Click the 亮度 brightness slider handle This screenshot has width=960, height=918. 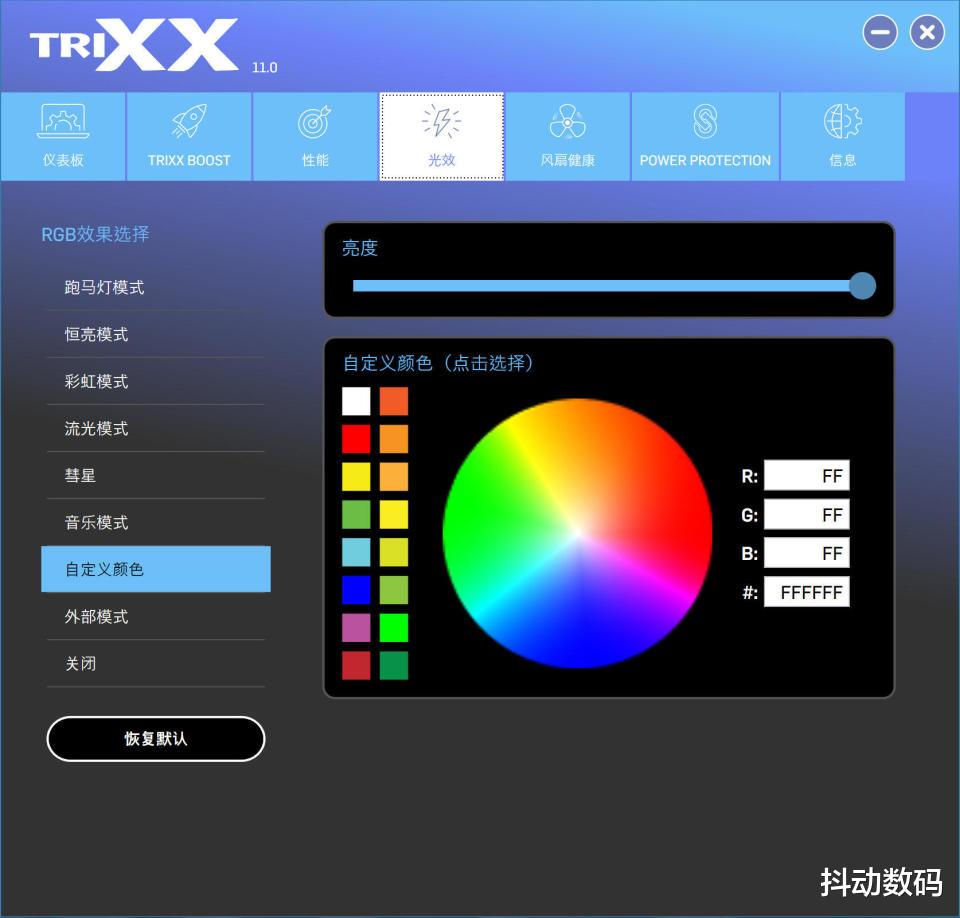pos(863,286)
